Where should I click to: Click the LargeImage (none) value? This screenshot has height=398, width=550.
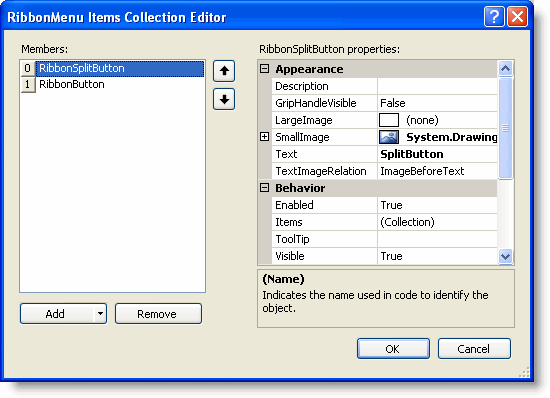click(x=422, y=120)
